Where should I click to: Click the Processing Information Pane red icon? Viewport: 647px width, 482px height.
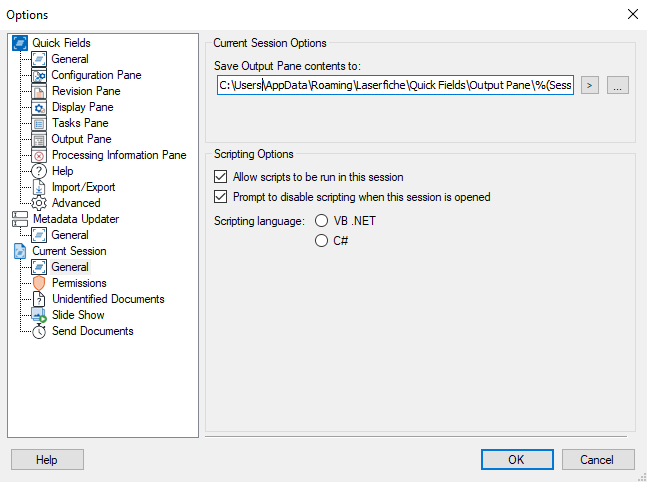point(39,155)
